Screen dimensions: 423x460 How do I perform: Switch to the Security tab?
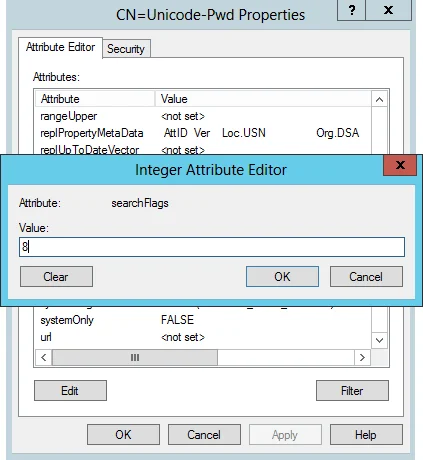coord(126,49)
